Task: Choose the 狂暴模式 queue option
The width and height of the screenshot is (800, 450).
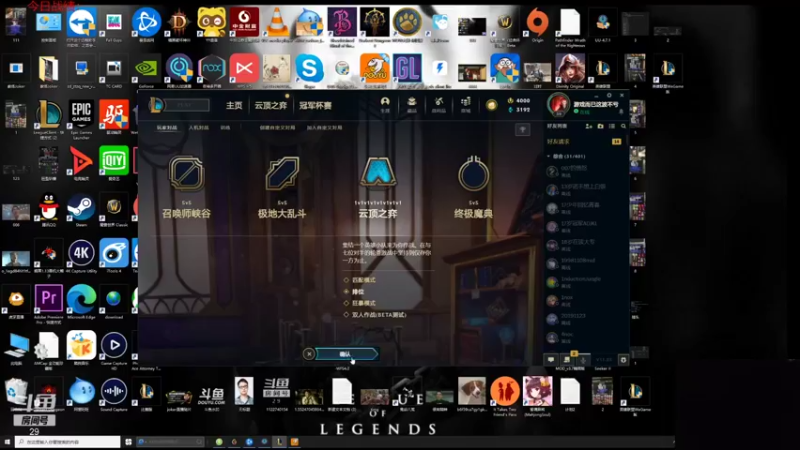Action: [360, 303]
